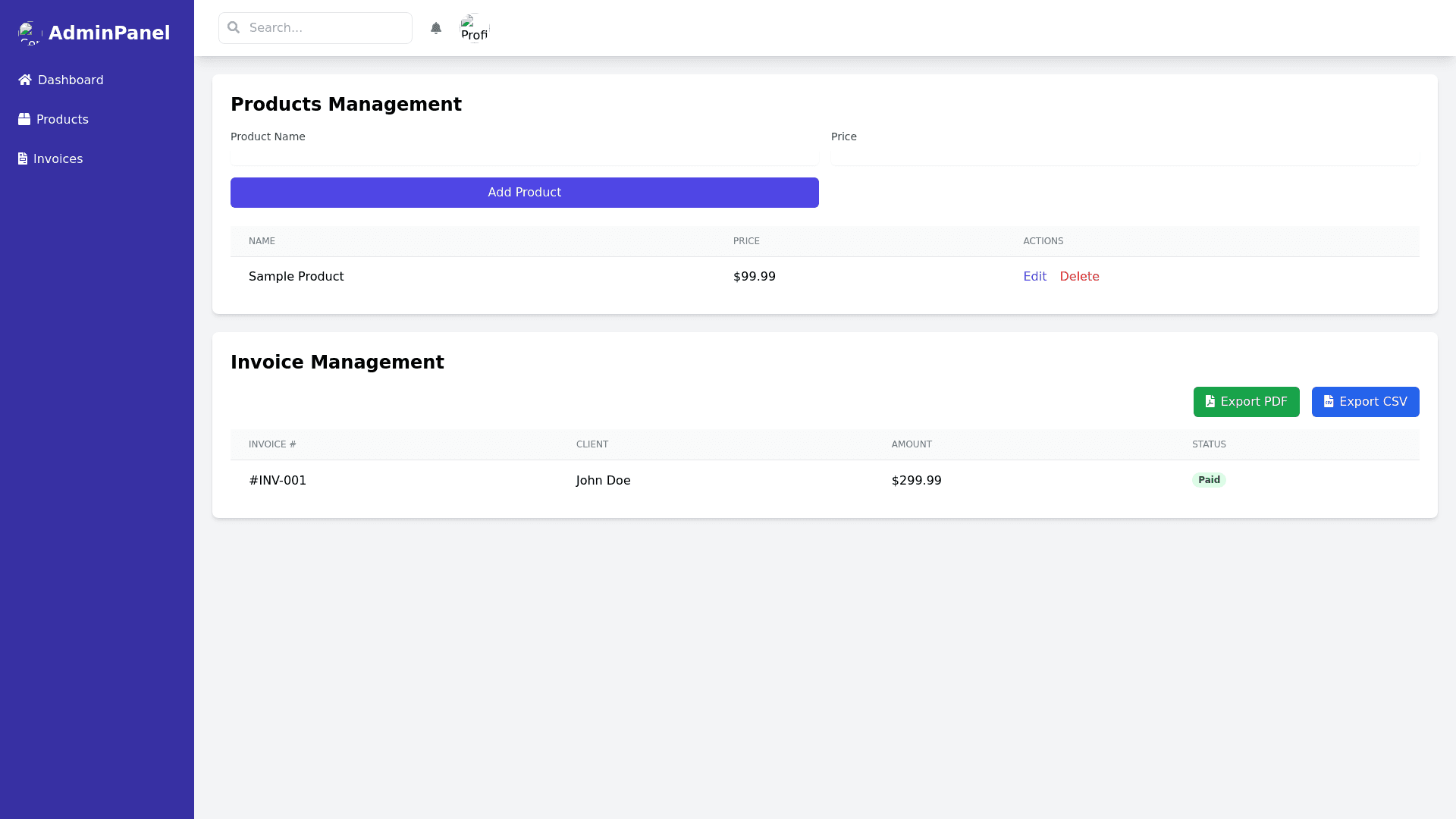Open the profile avatar picture
Screen dimensions: 1456x819
coord(475,28)
